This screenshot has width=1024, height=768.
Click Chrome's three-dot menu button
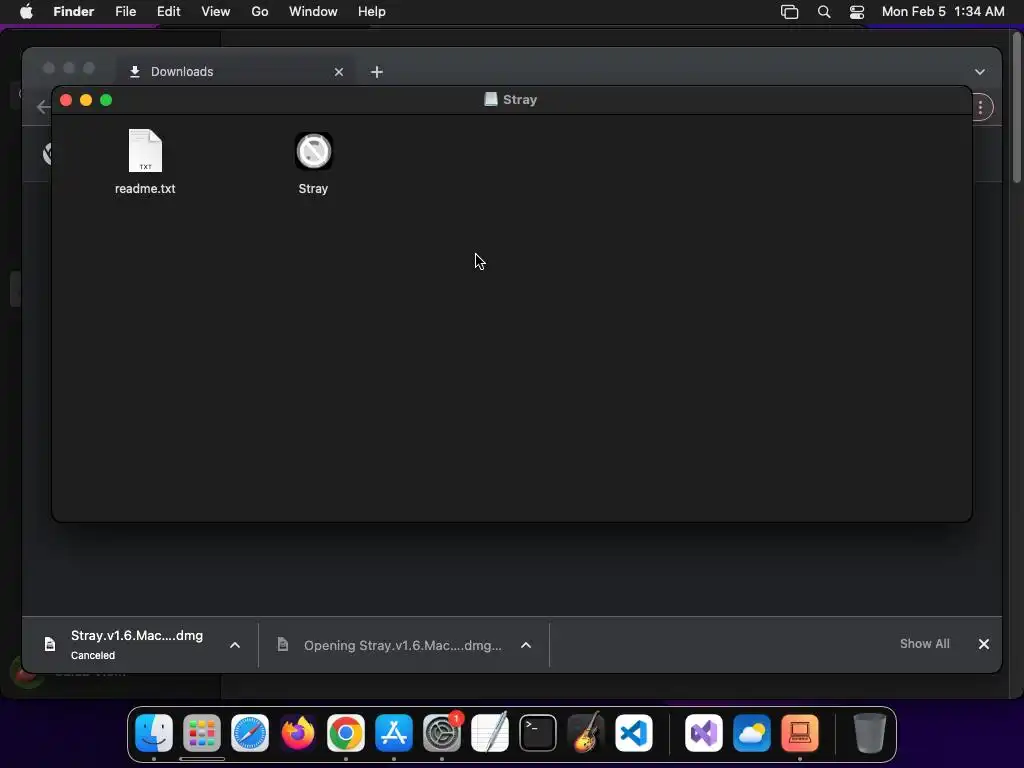click(x=980, y=107)
